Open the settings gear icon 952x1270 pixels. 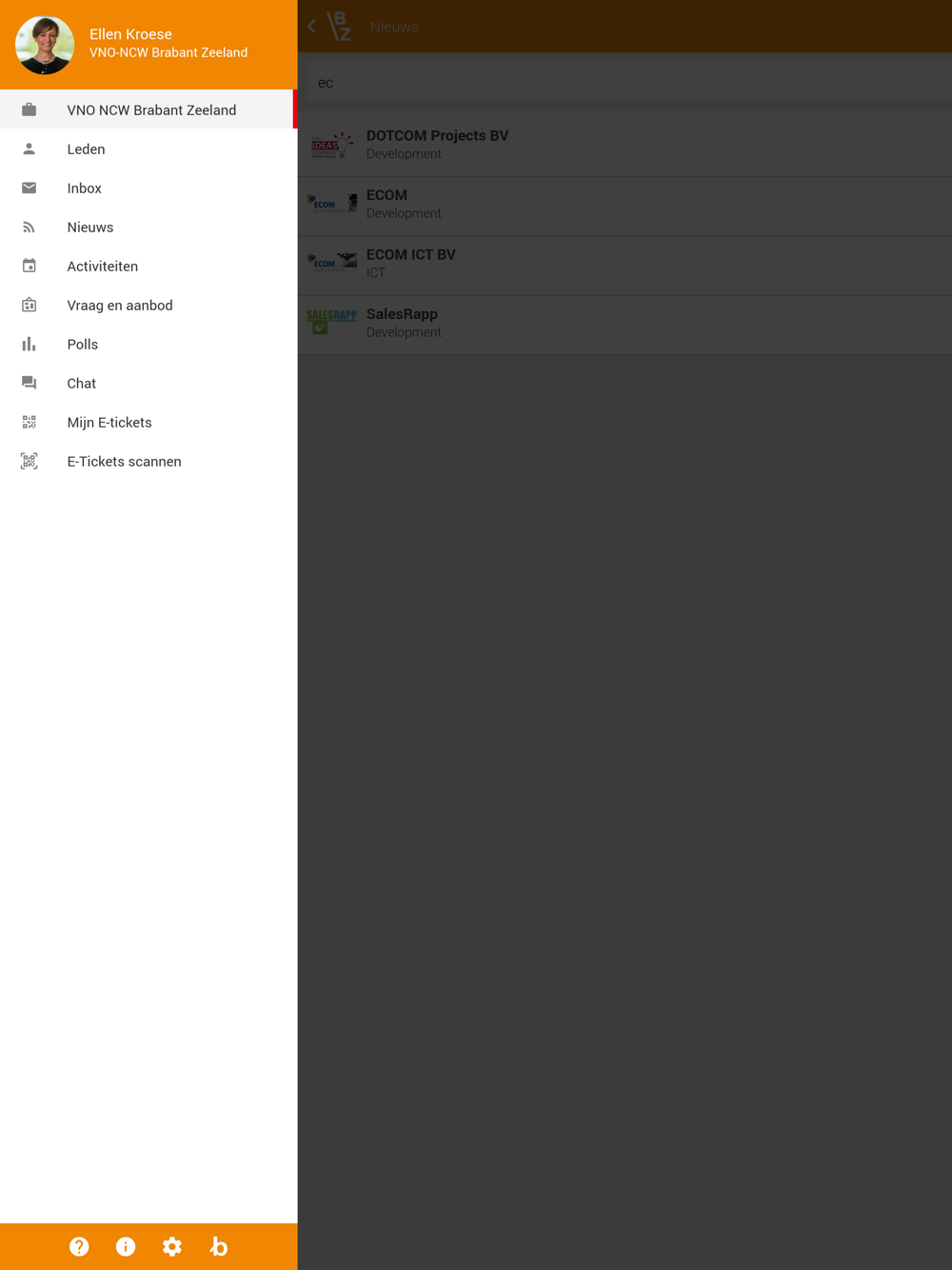(172, 1246)
